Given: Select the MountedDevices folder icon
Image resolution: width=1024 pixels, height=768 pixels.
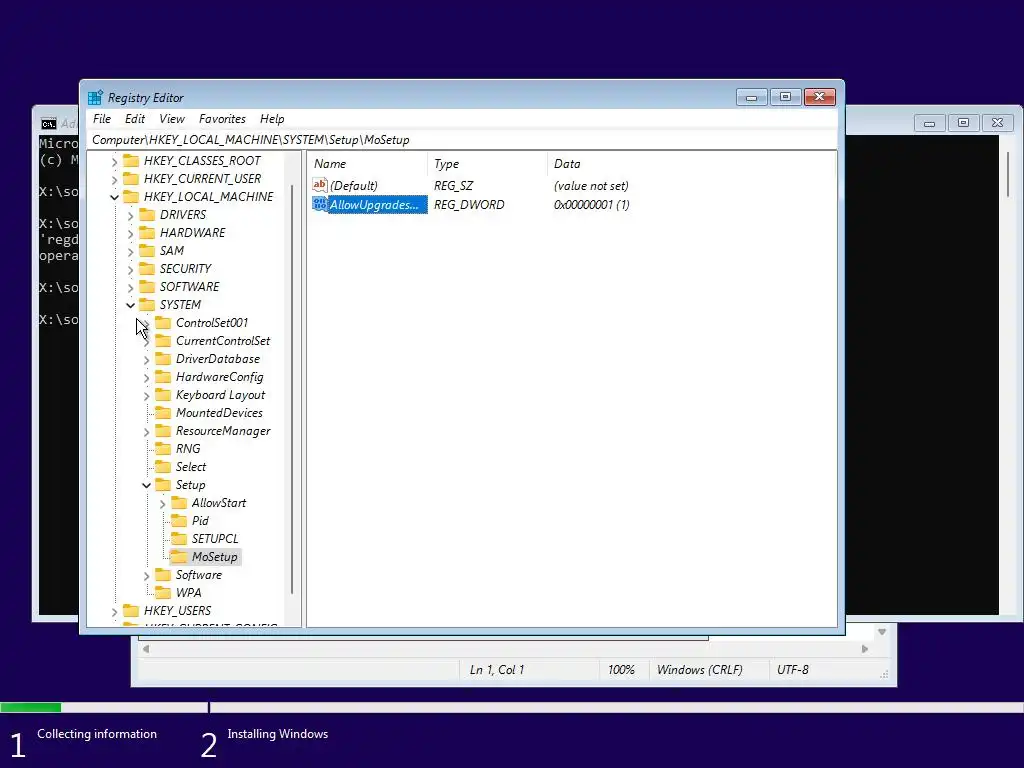Looking at the screenshot, I should (163, 413).
